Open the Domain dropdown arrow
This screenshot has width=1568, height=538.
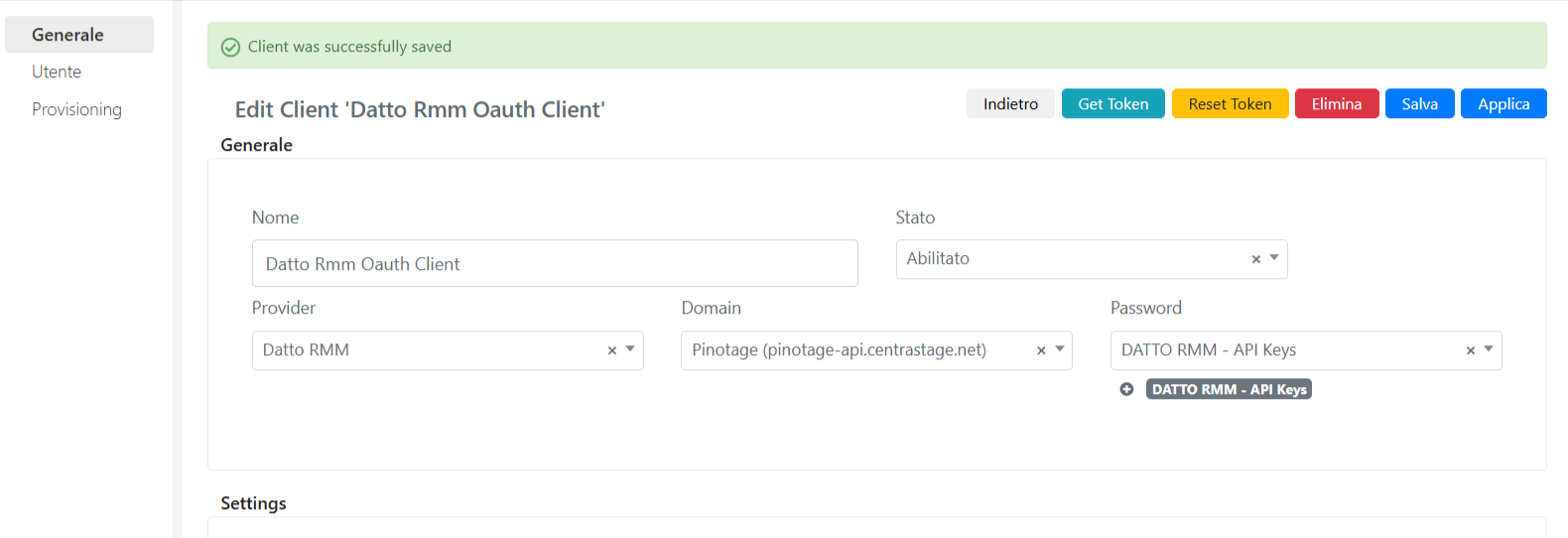[x=1060, y=349]
